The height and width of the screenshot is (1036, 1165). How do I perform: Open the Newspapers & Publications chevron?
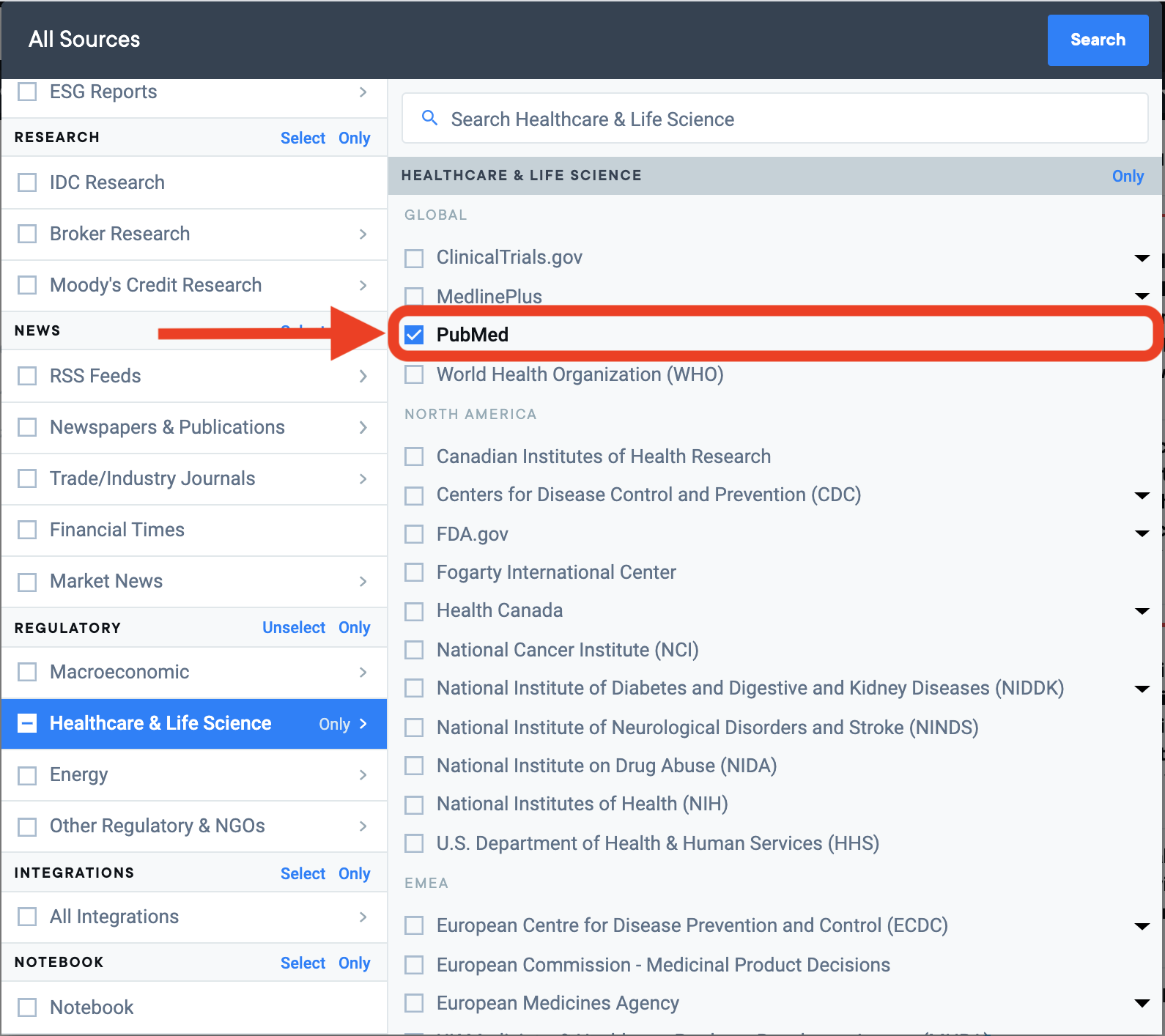tap(363, 427)
